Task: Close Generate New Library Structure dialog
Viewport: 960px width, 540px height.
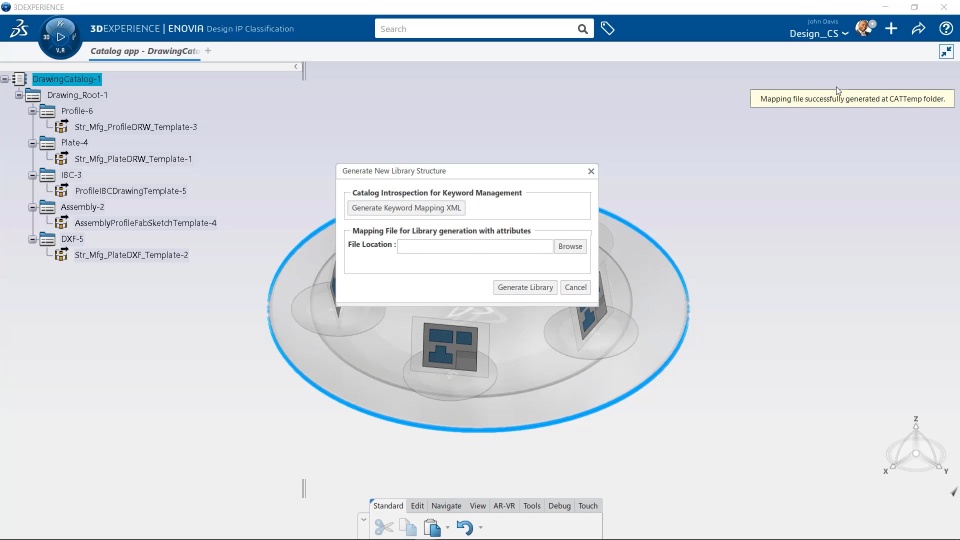Action: (591, 171)
